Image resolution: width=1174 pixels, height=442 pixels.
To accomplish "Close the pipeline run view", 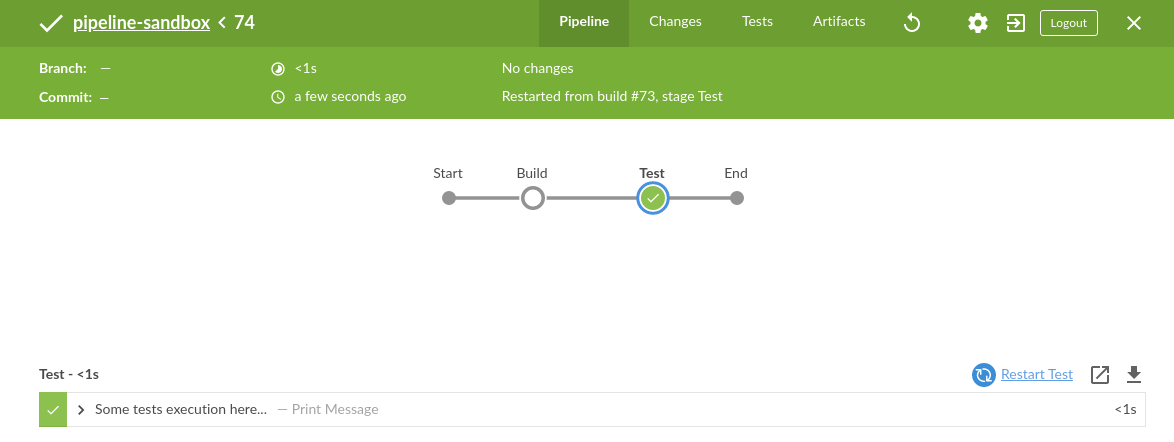I will coord(1134,23).
